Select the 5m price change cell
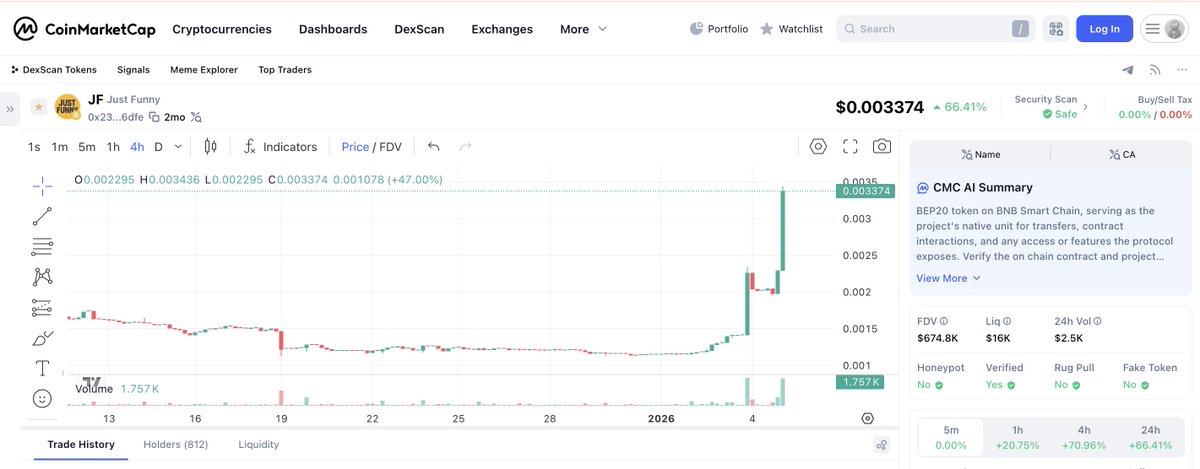The height and width of the screenshot is (469, 1200). pos(950,437)
